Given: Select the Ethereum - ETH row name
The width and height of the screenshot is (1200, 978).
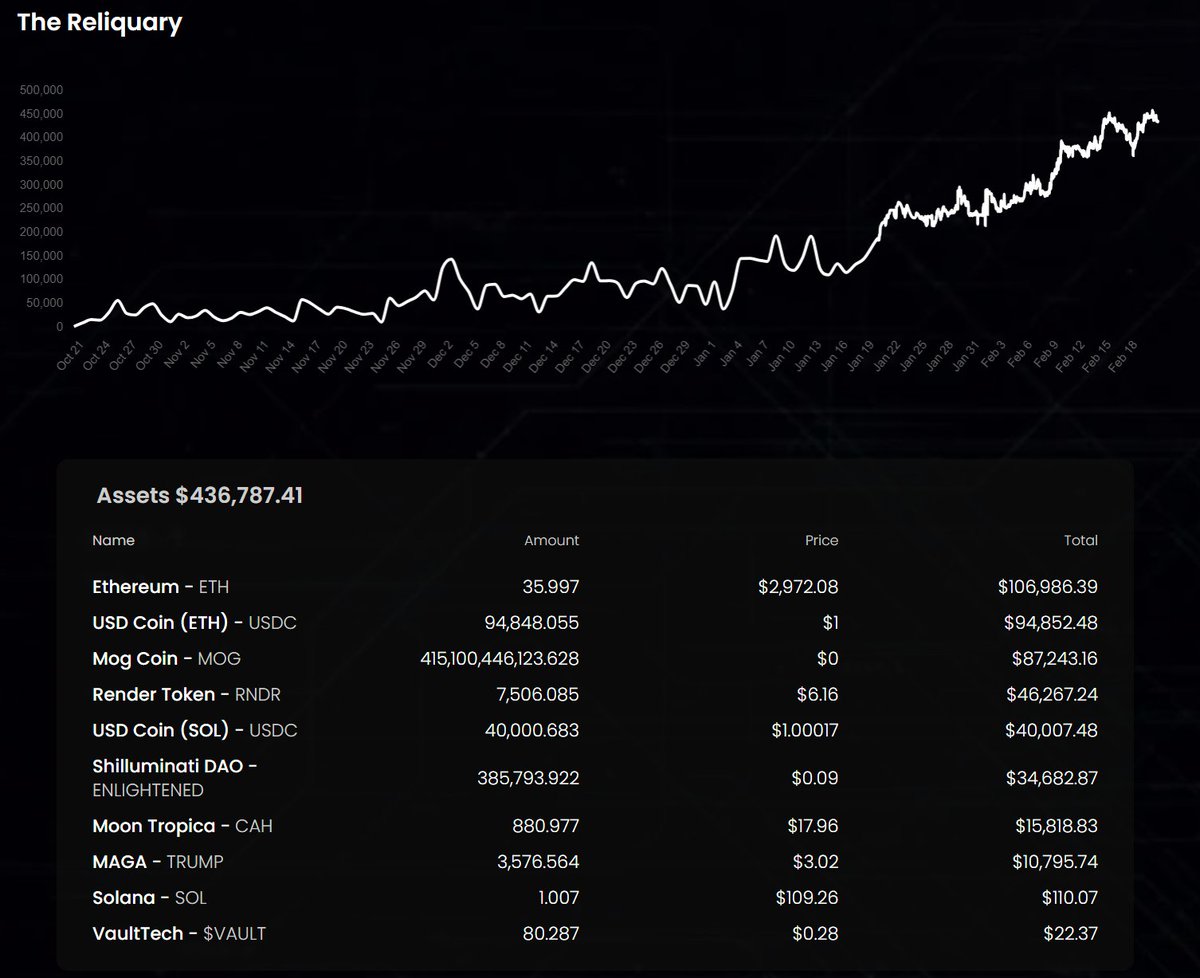Looking at the screenshot, I should coord(160,587).
